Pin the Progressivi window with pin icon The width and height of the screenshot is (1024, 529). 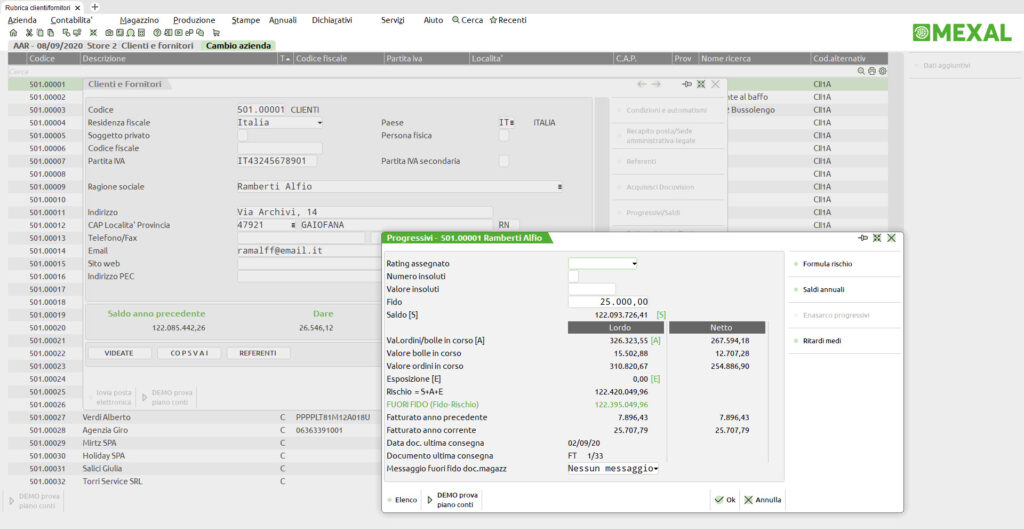(x=863, y=238)
